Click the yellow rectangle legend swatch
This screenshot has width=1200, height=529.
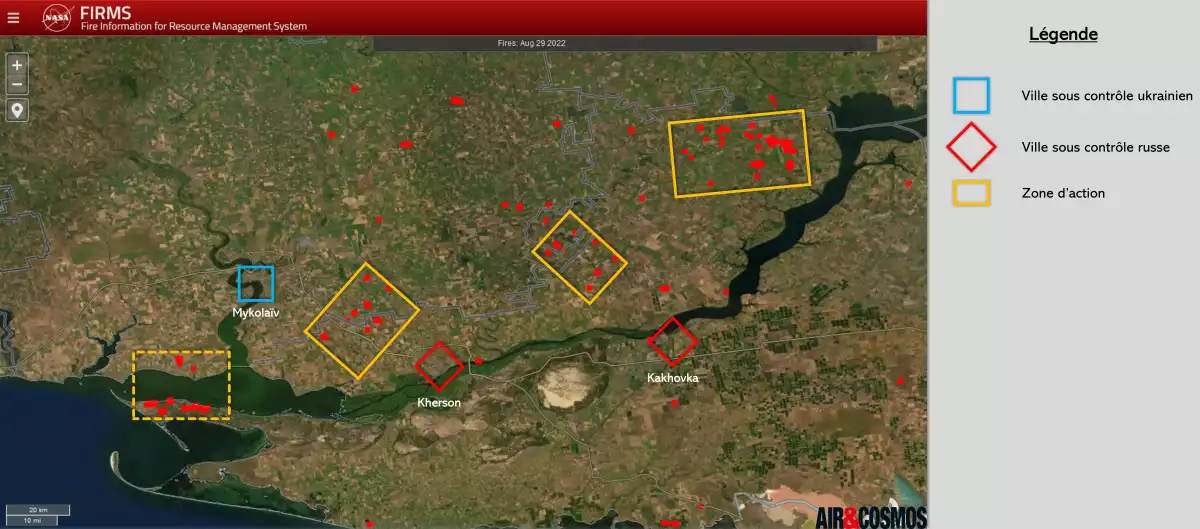(971, 193)
